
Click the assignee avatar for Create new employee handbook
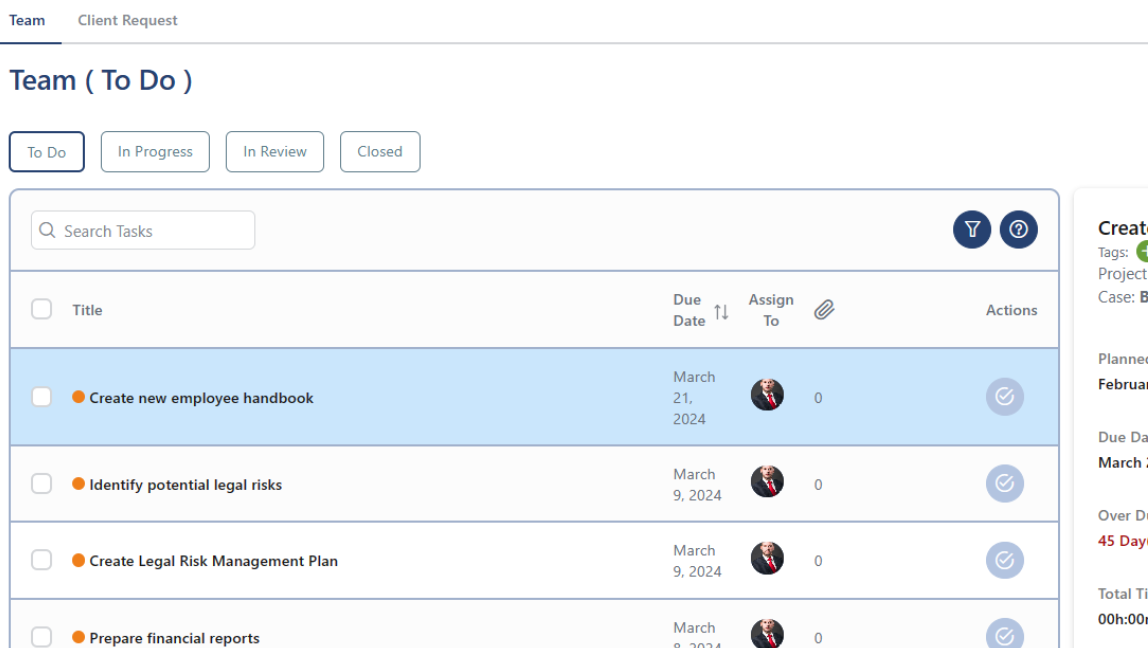[x=766, y=396]
